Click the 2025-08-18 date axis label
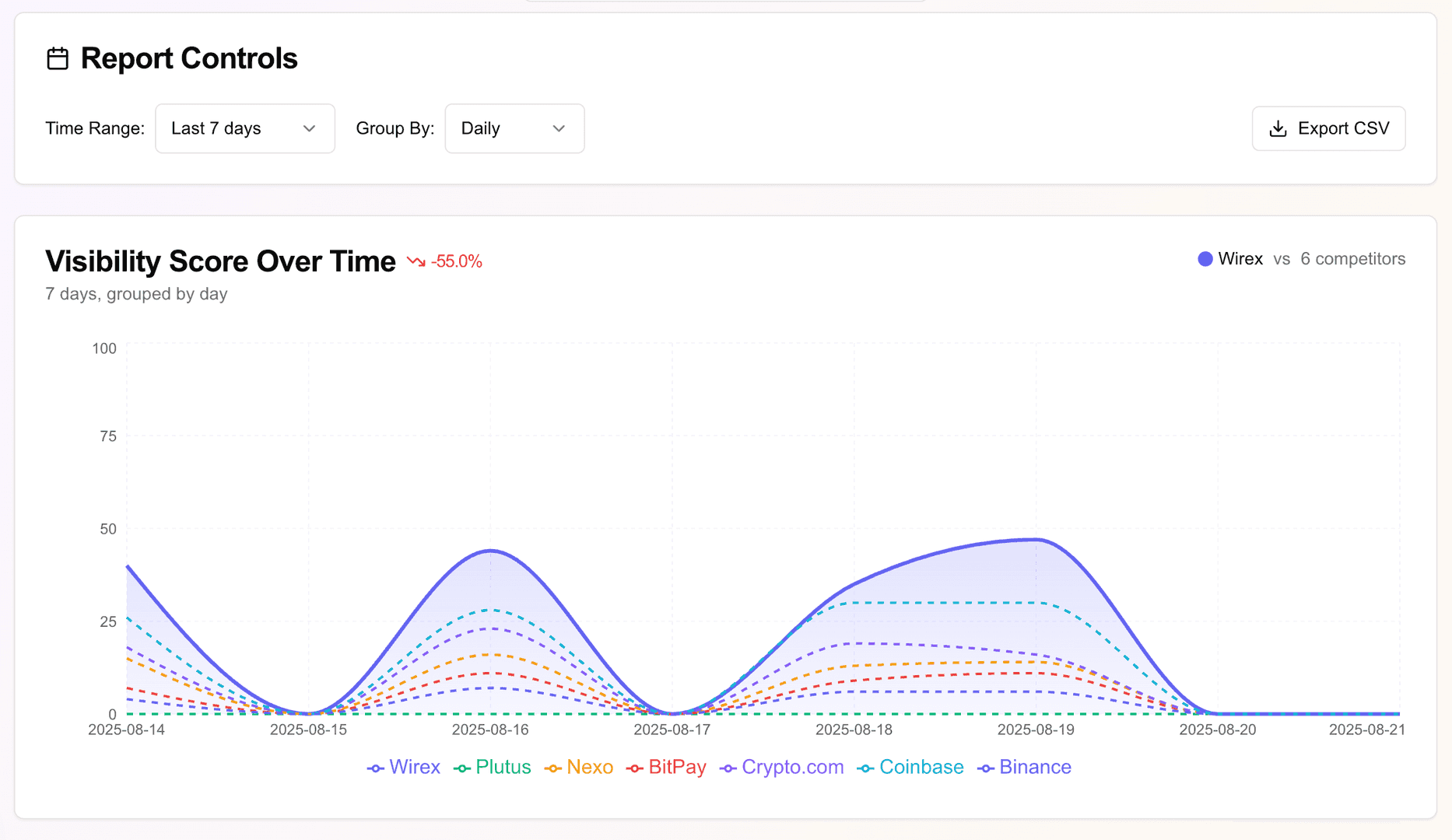 pyautogui.click(x=854, y=730)
